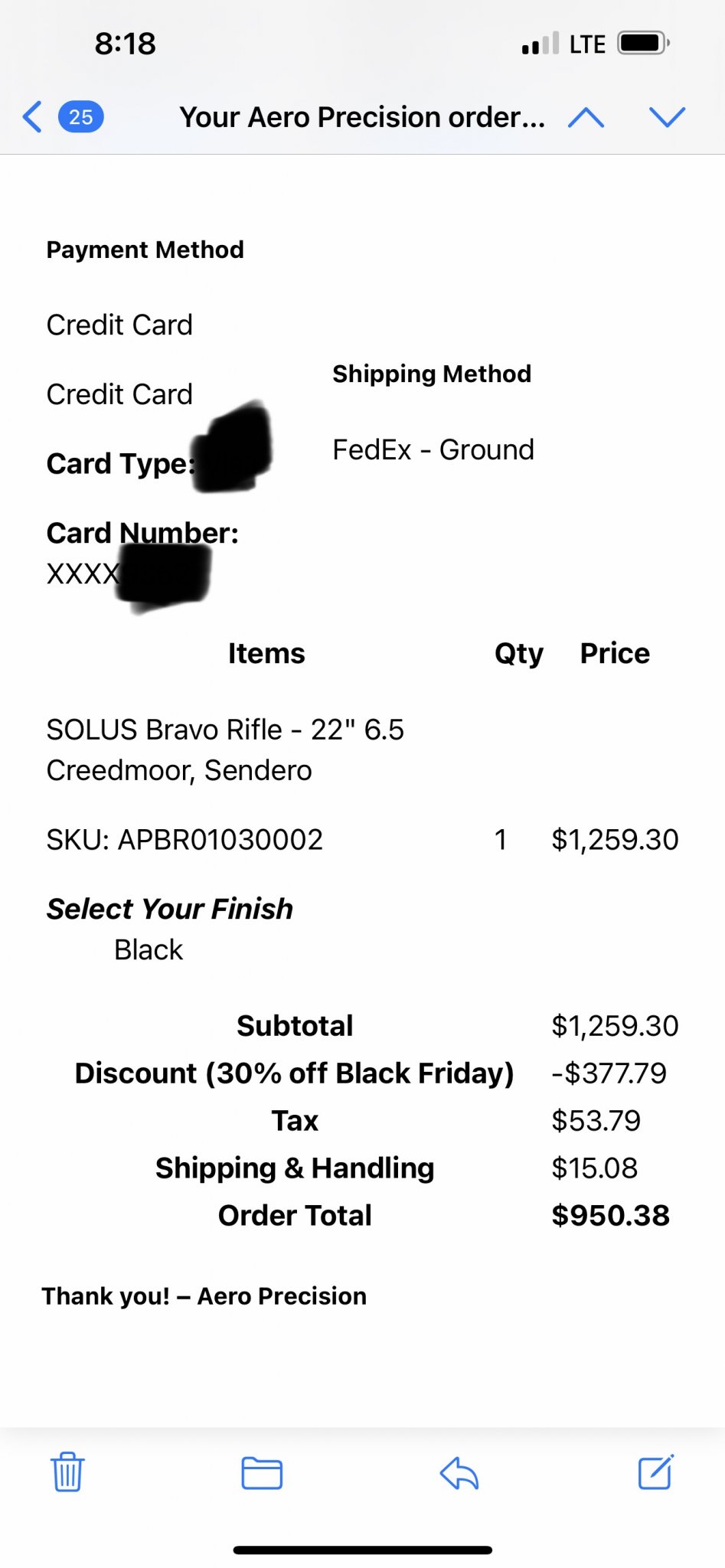Compose new message with pencil icon
The image size is (725, 1568).
(656, 1472)
